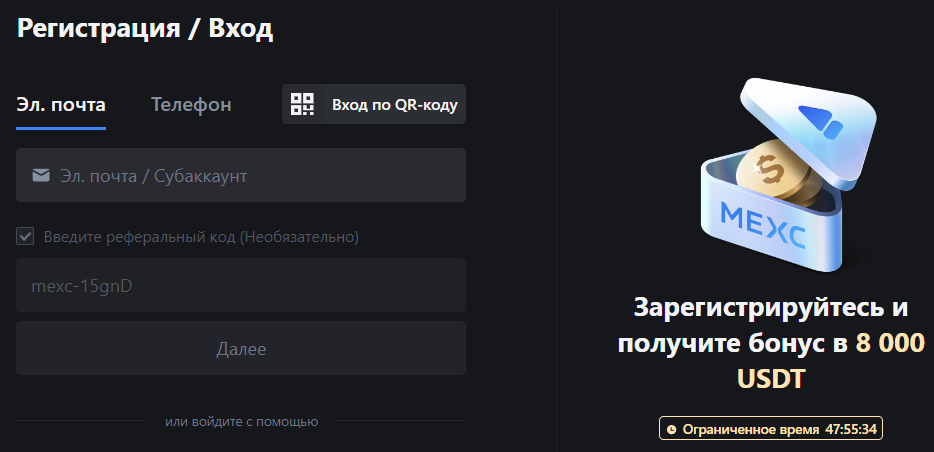The height and width of the screenshot is (452, 934).
Task: Click the QR code icon
Action: [x=302, y=104]
